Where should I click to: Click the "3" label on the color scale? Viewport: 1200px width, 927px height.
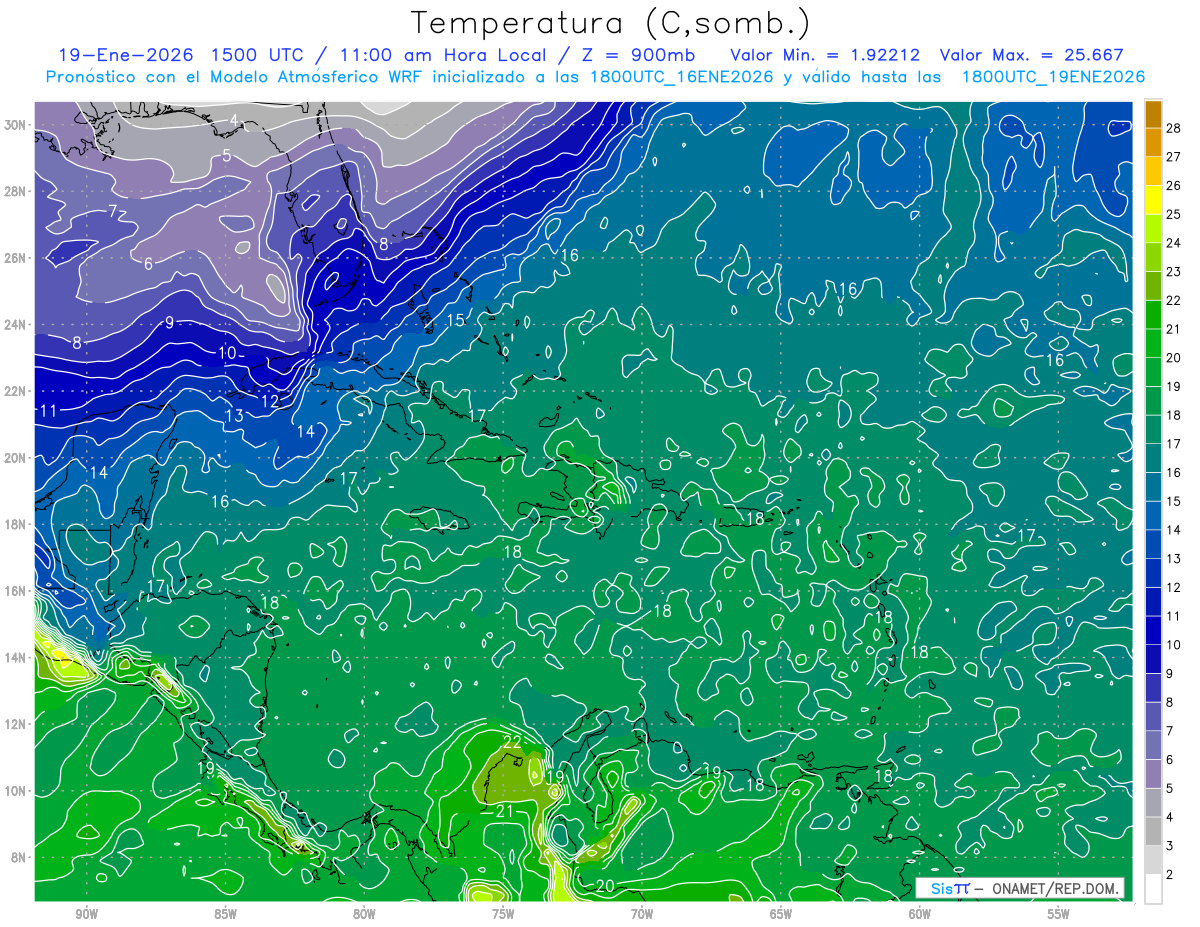point(1171,846)
